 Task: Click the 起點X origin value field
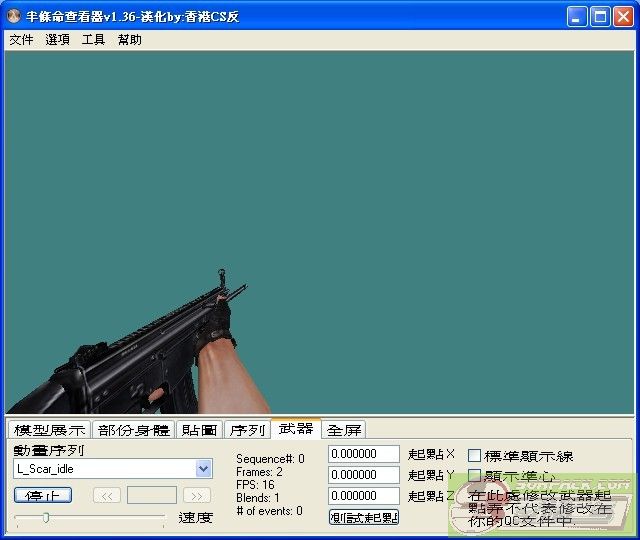pos(364,454)
